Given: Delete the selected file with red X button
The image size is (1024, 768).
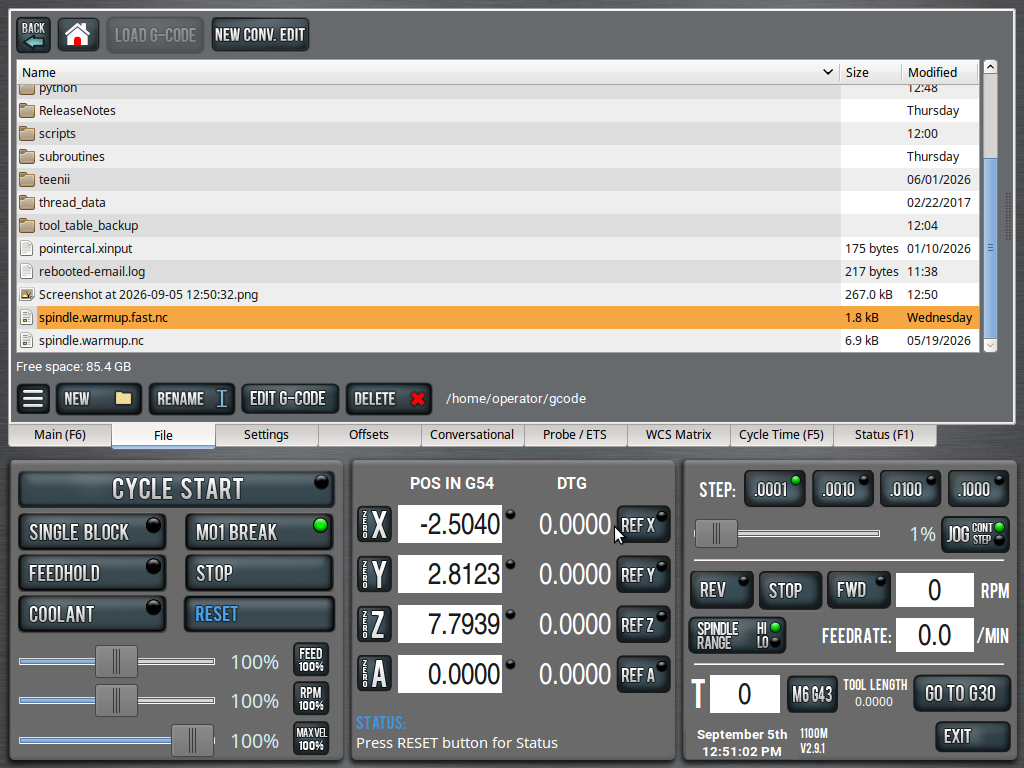Looking at the screenshot, I should (389, 398).
